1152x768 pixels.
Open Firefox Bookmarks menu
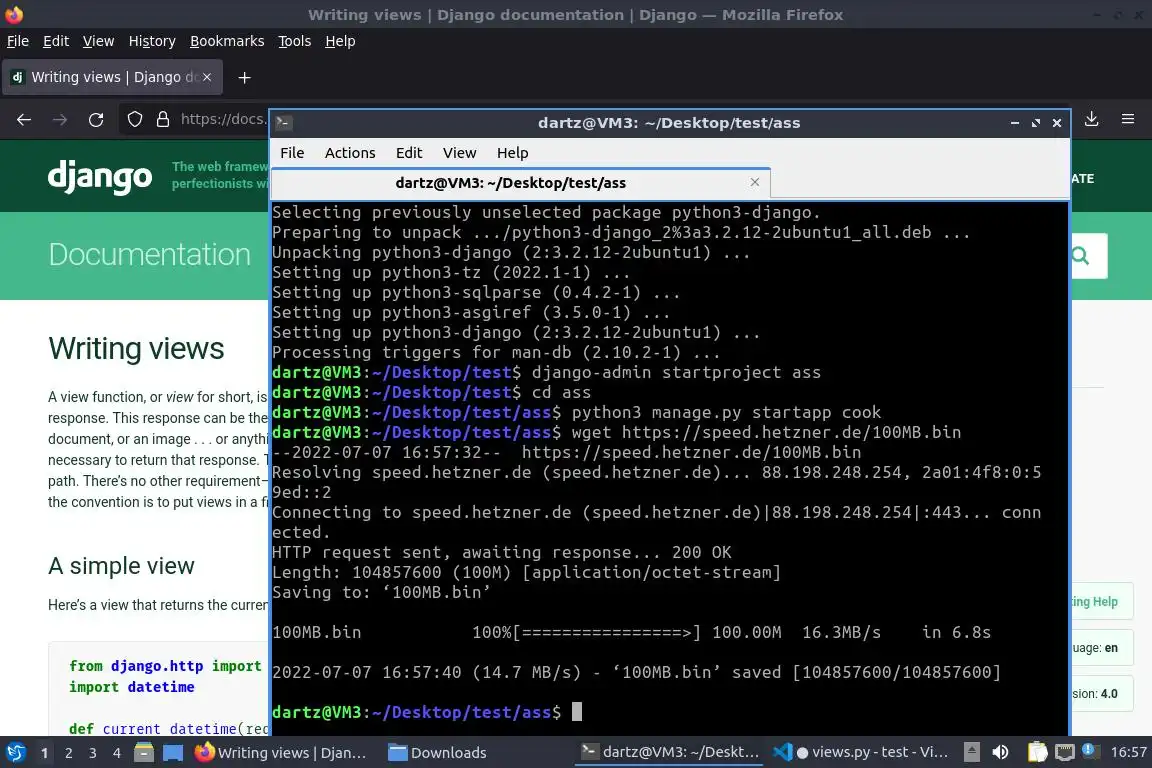pos(227,41)
